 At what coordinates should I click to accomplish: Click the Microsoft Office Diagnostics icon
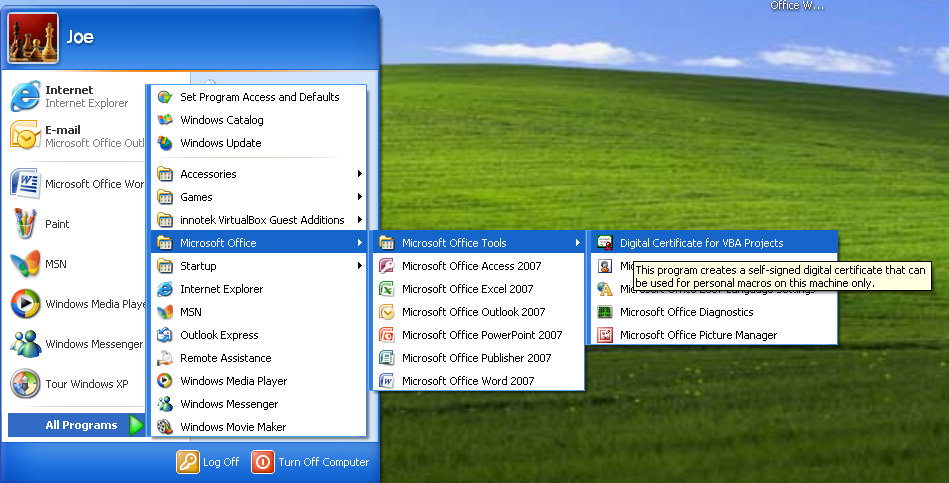(x=605, y=312)
